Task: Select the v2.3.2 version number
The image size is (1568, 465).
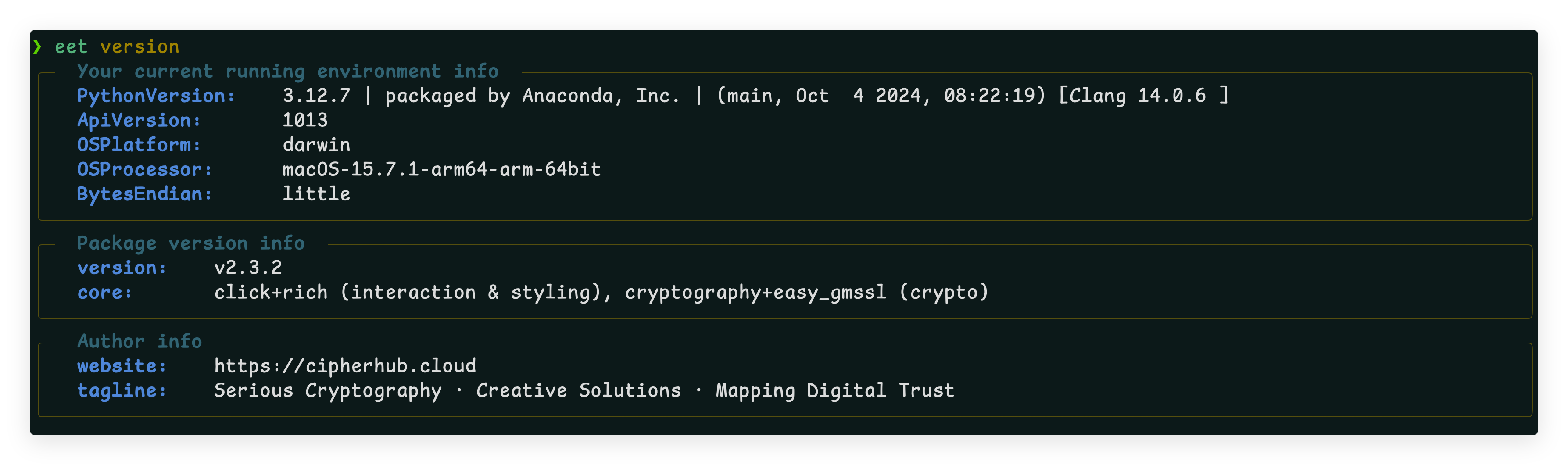Action: tap(248, 267)
